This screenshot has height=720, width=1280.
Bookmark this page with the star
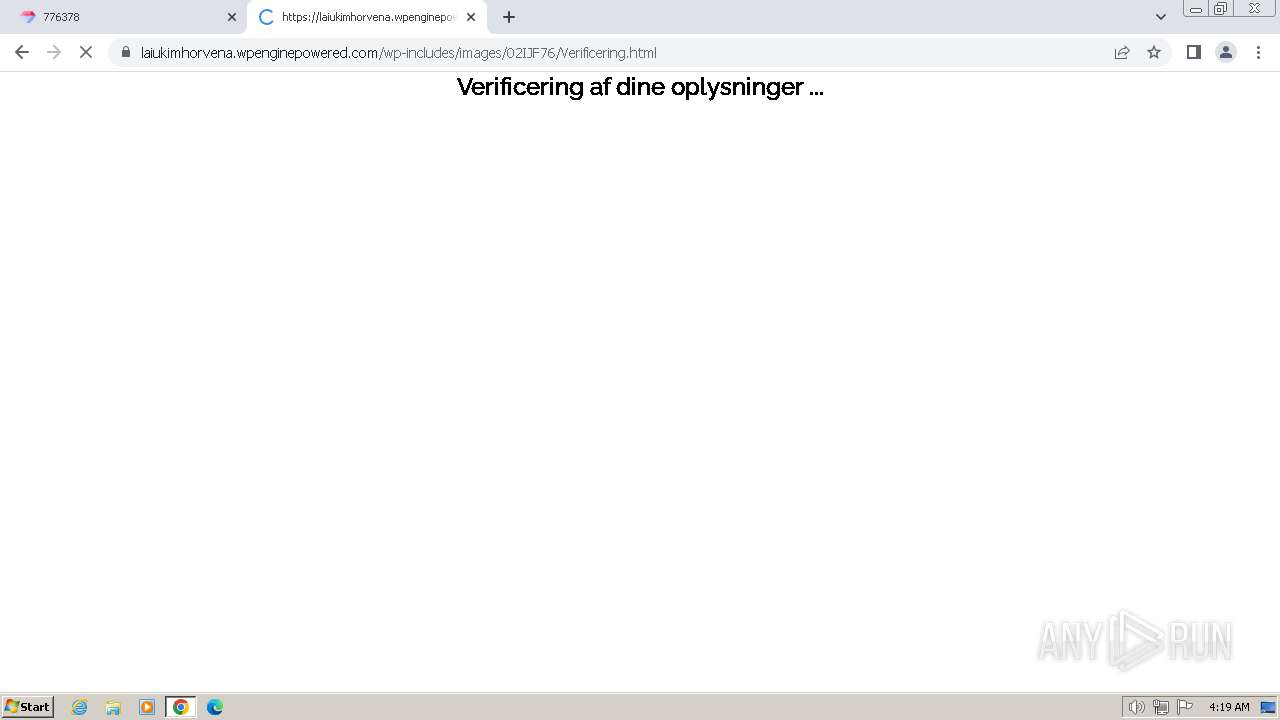pyautogui.click(x=1154, y=52)
